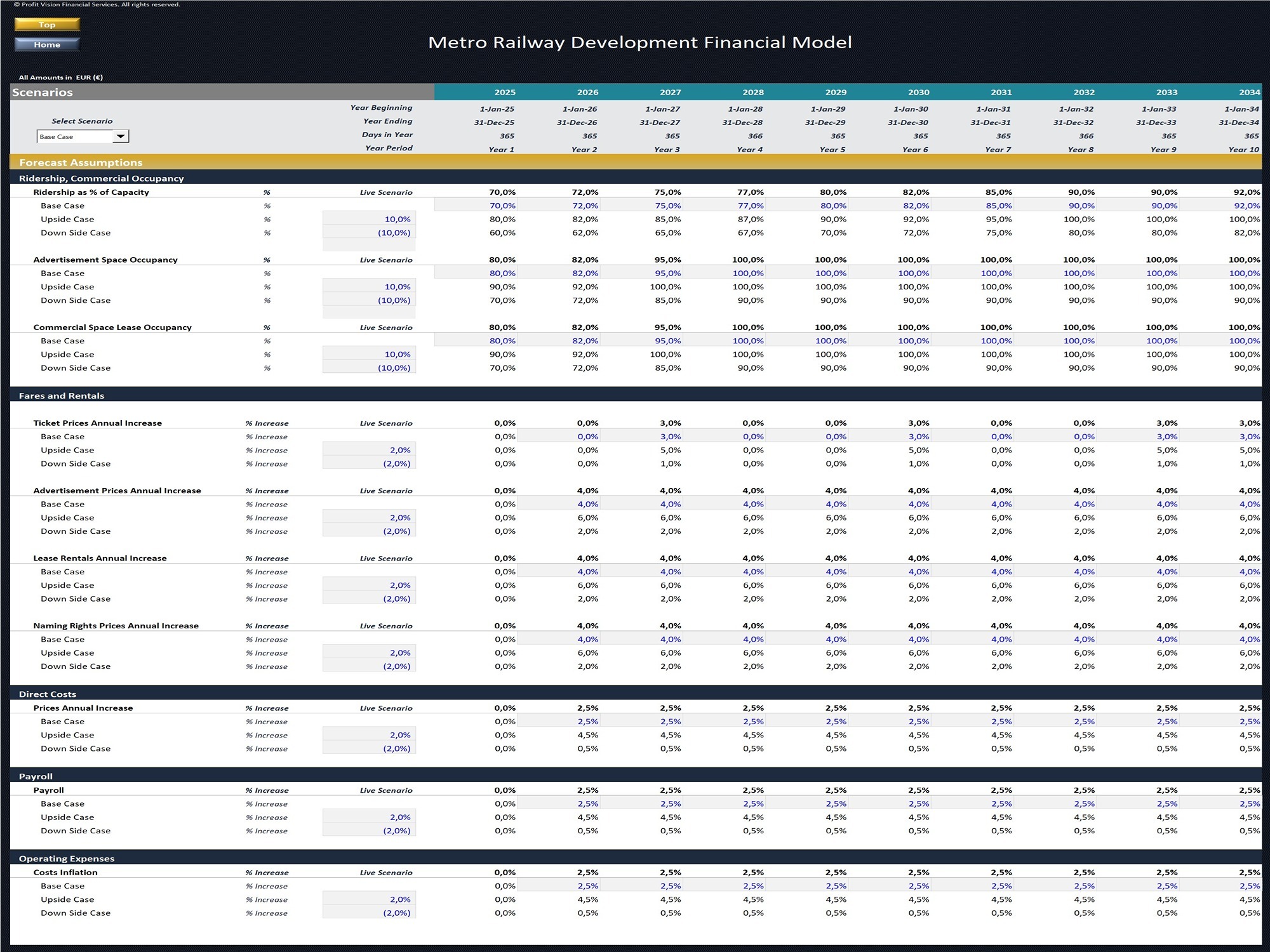Select Lease Rentals Base Case 2030 value 4,0%
The width and height of the screenshot is (1270, 952).
point(890,572)
